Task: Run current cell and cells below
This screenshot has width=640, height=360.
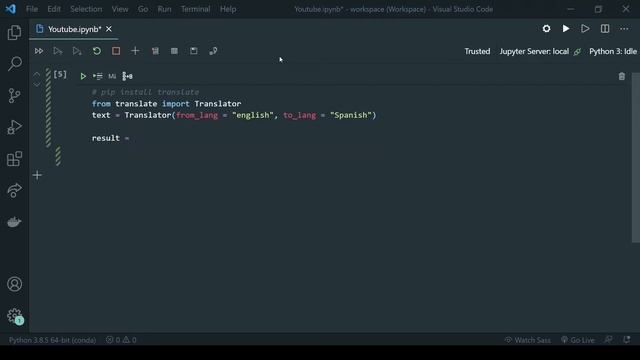Action: point(77,51)
